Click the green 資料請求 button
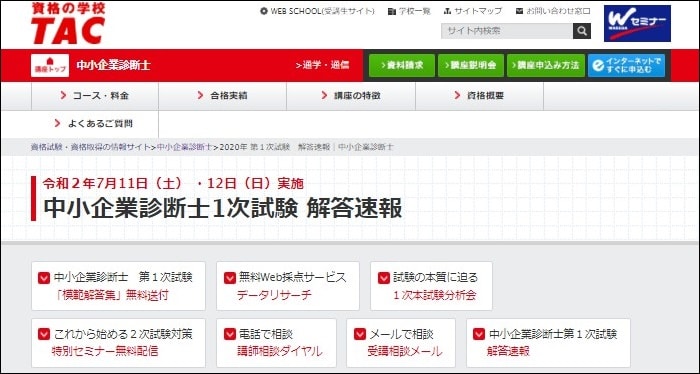Image resolution: width=700 pixels, height=374 pixels. coord(402,65)
